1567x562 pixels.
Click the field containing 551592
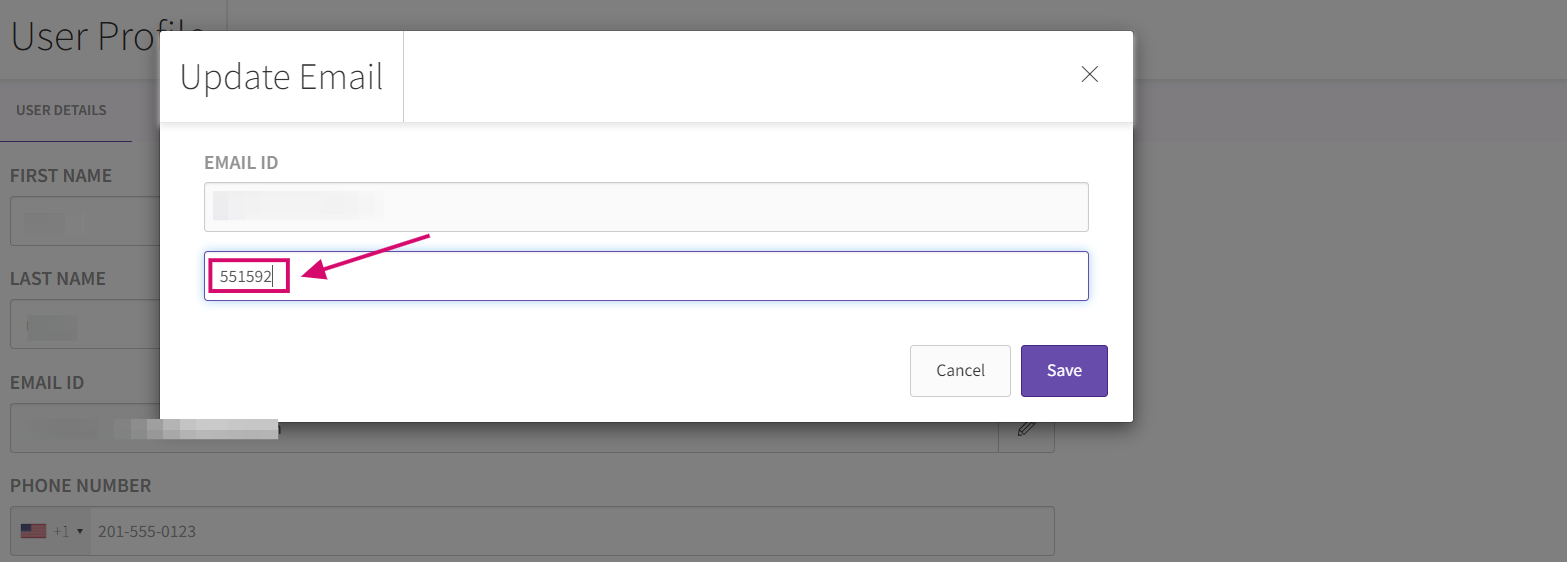(x=646, y=276)
